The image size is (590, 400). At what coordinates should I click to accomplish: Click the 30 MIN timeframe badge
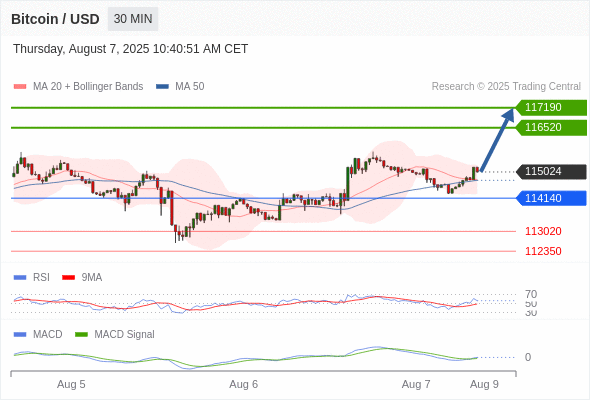[133, 19]
